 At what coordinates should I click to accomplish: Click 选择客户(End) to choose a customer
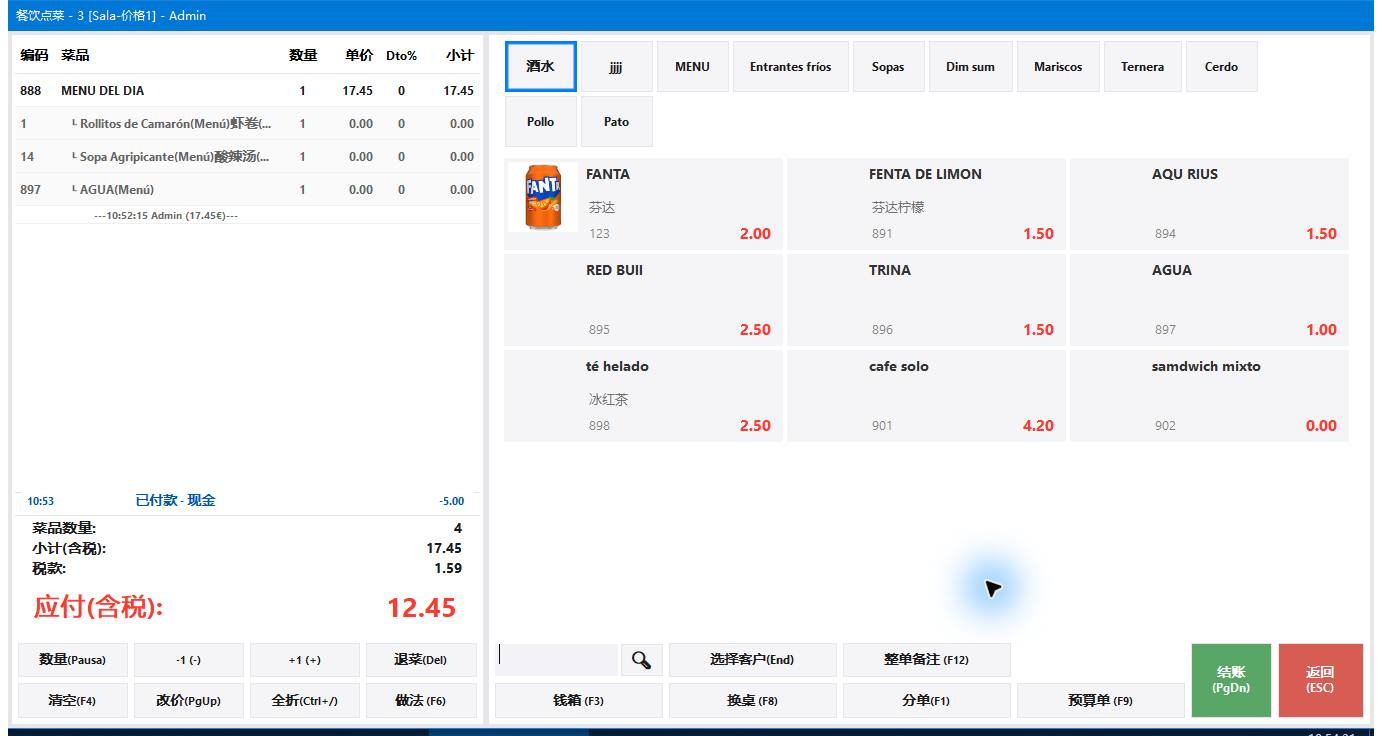coord(752,660)
